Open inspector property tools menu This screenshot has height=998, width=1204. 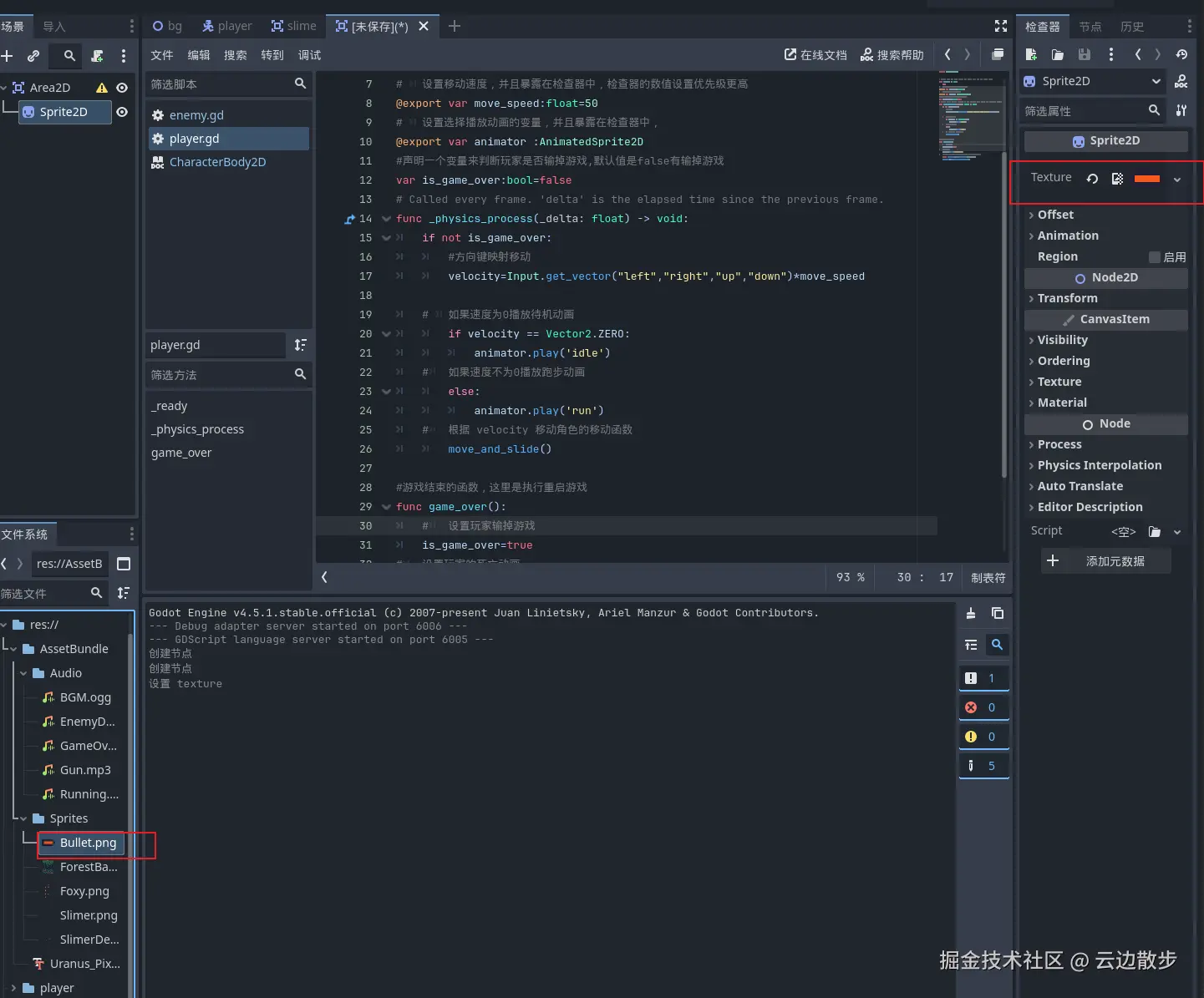[x=1181, y=110]
